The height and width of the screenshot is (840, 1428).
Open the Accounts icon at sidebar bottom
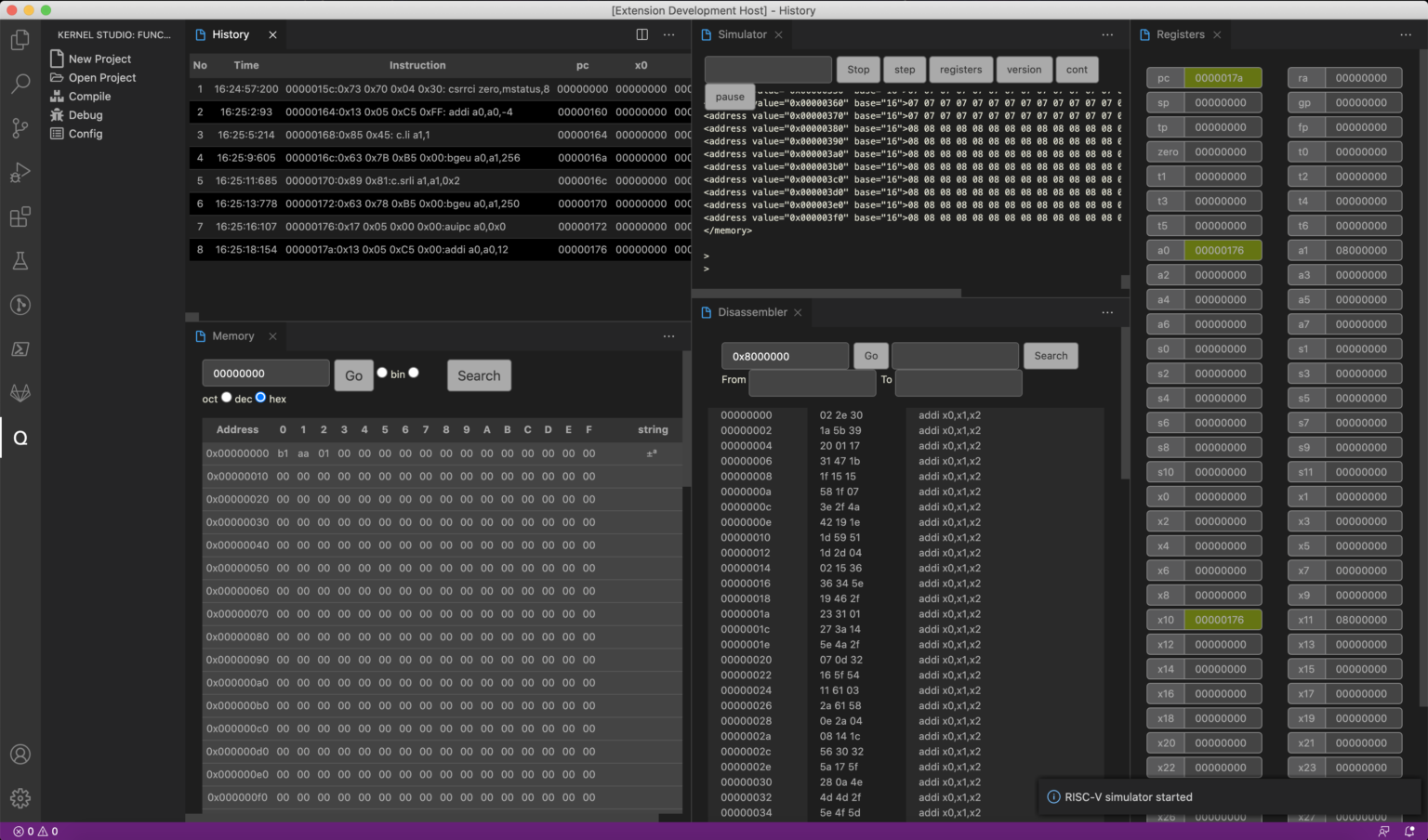tap(20, 755)
